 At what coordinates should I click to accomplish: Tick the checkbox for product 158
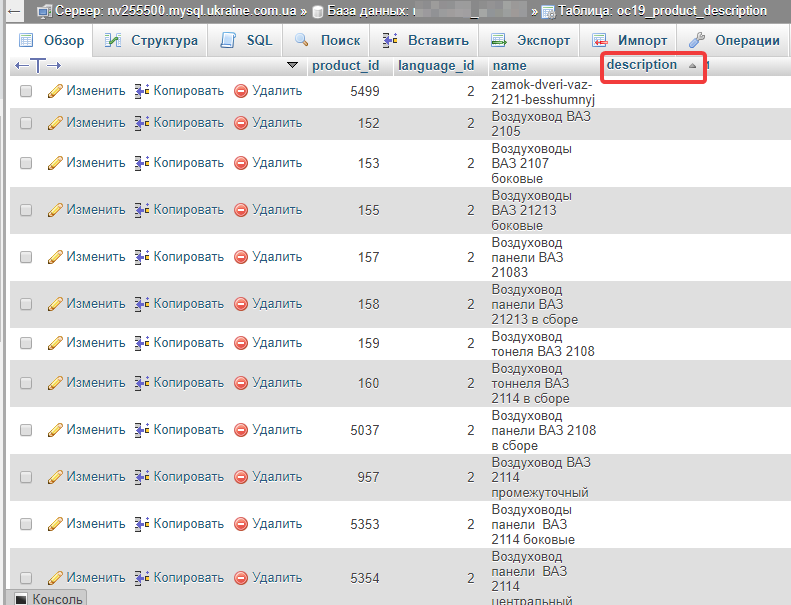(26, 304)
